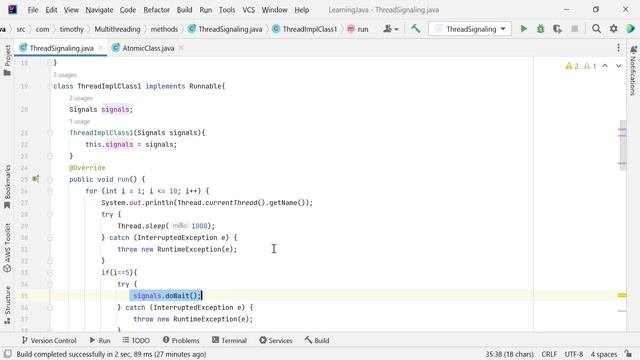Toggle read-only lock icon in status bar

click(x=628, y=354)
